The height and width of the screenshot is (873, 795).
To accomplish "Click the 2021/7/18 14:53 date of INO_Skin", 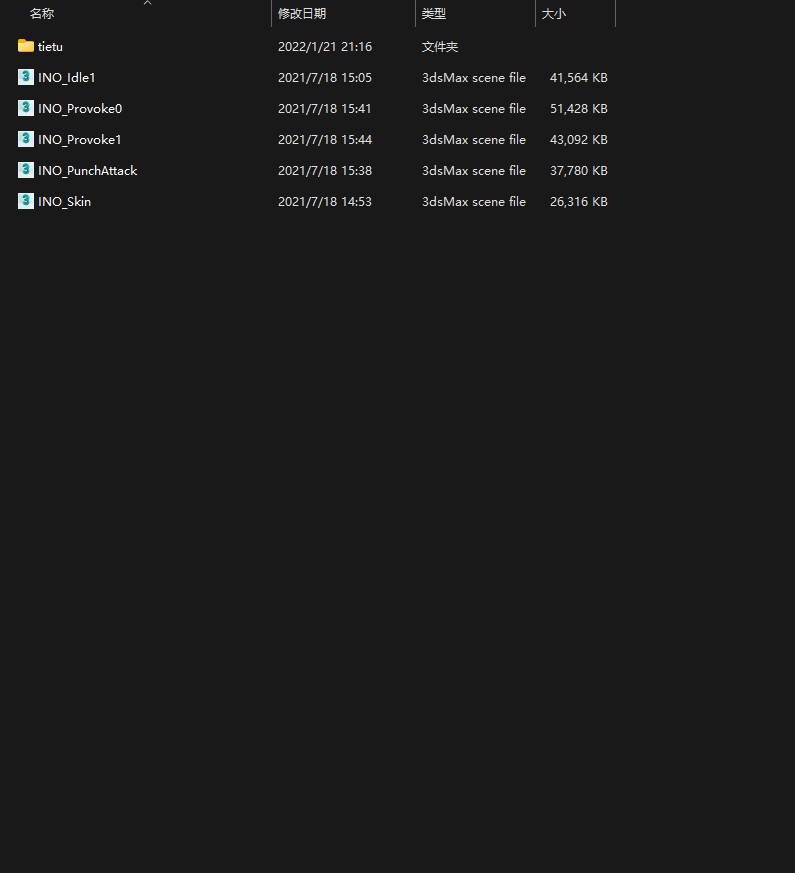I will tap(324, 202).
